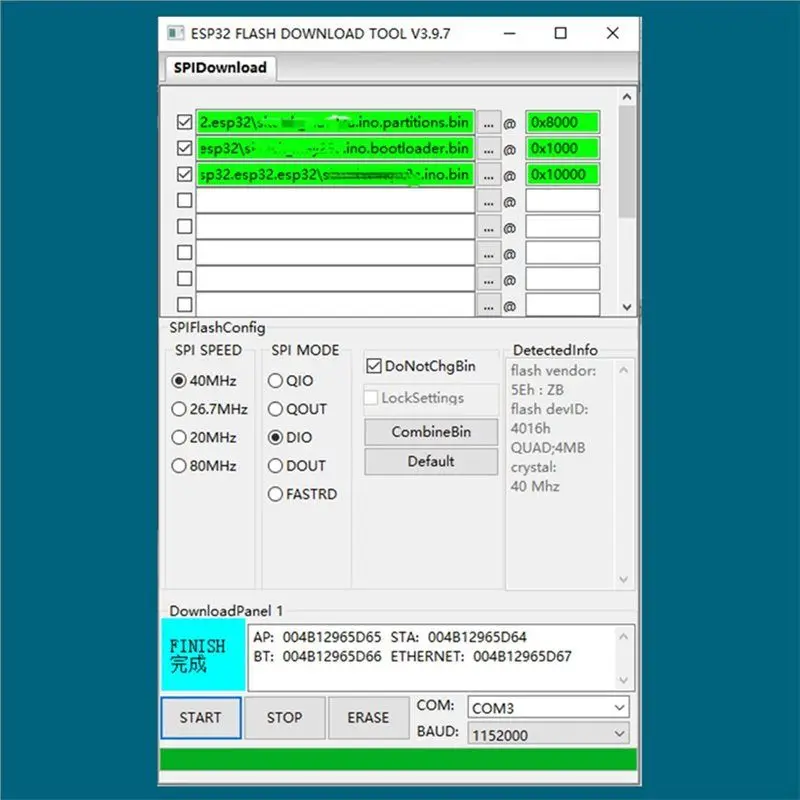Viewport: 800px width, 800px height.
Task: Click the app icon in title bar
Action: pyautogui.click(x=176, y=33)
